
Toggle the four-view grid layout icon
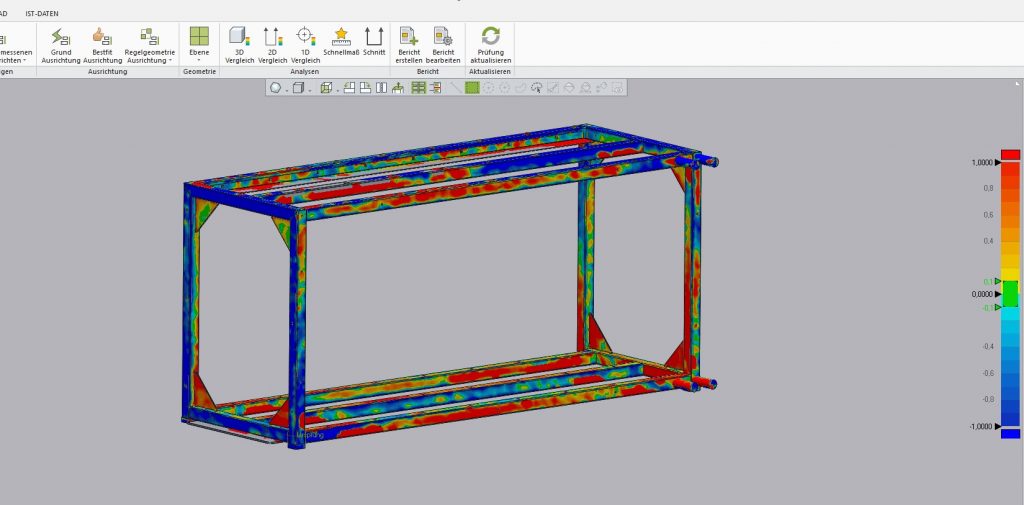click(419, 88)
